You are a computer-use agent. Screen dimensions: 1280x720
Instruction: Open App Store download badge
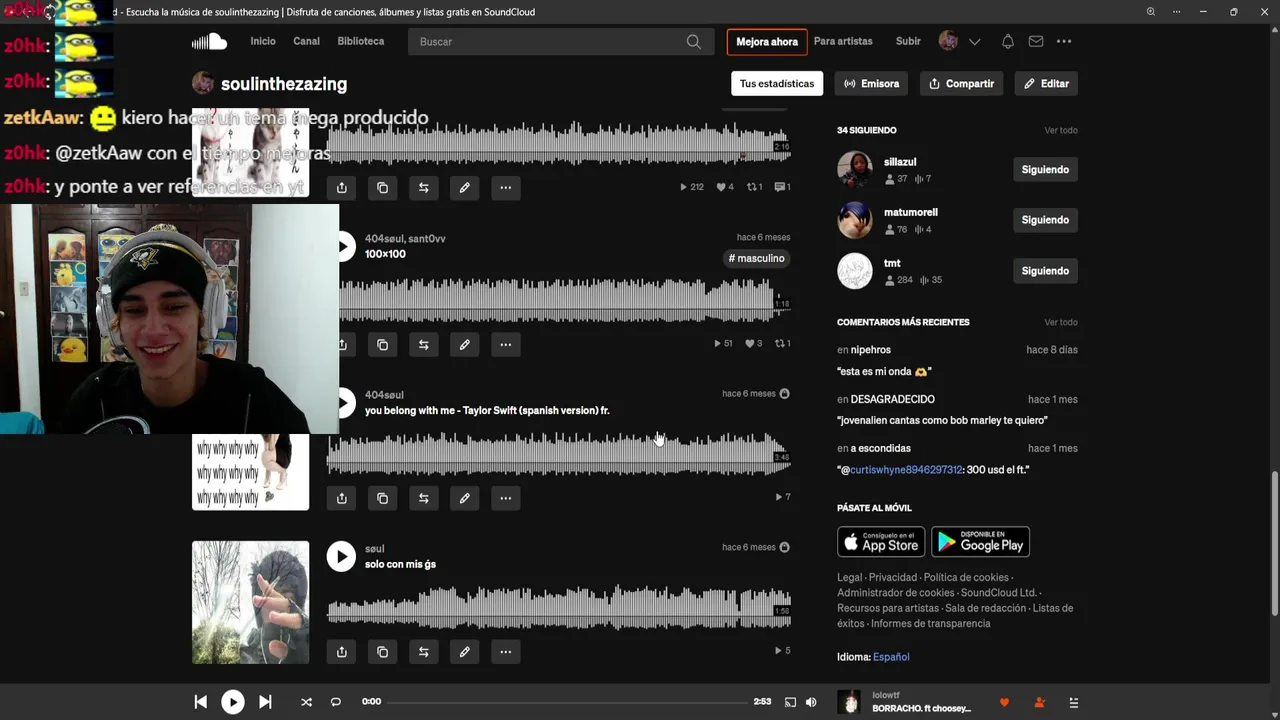881,542
